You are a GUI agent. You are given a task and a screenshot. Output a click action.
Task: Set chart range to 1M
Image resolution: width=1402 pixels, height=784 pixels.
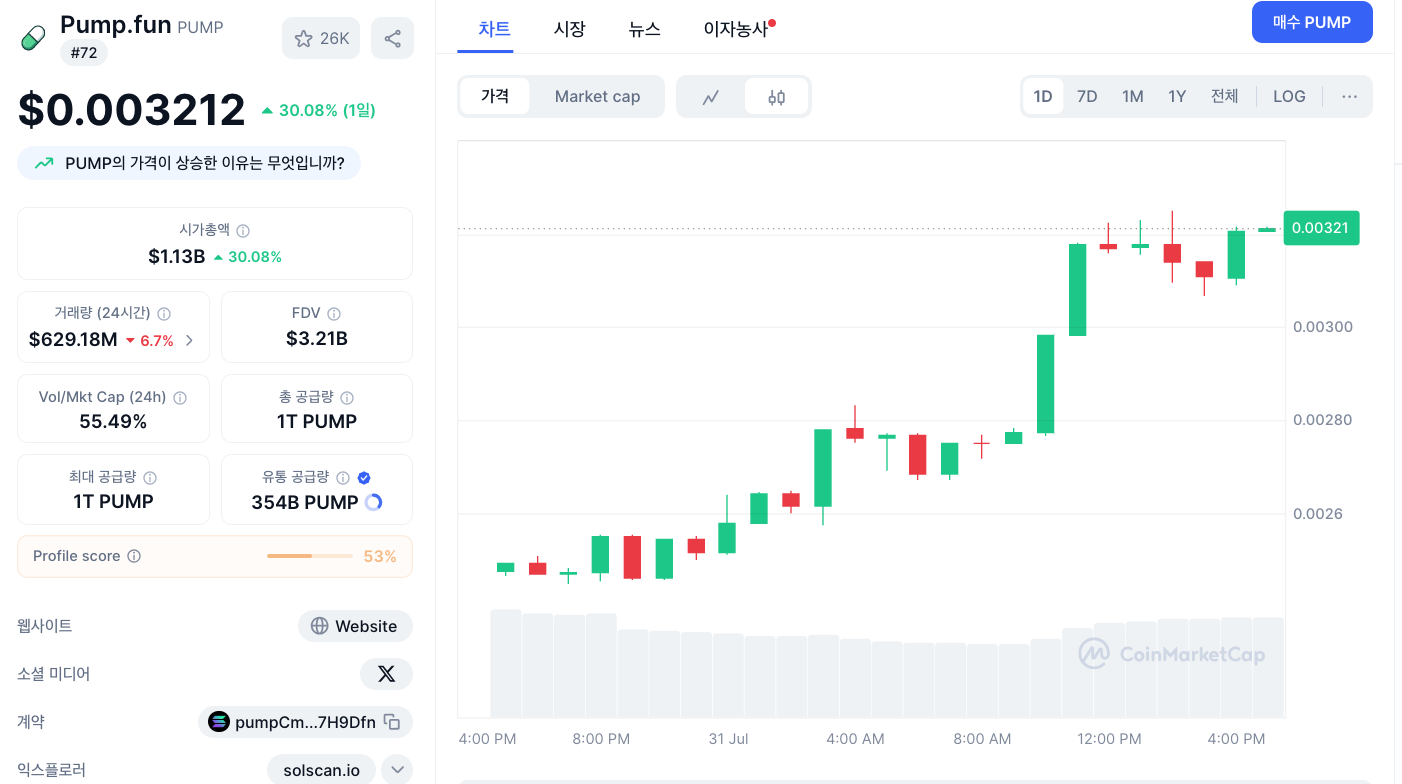point(1133,96)
